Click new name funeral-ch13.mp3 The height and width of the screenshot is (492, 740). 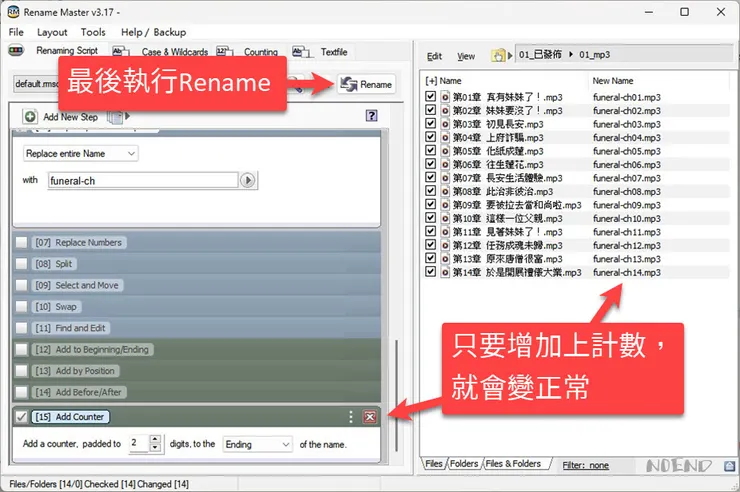(x=626, y=259)
